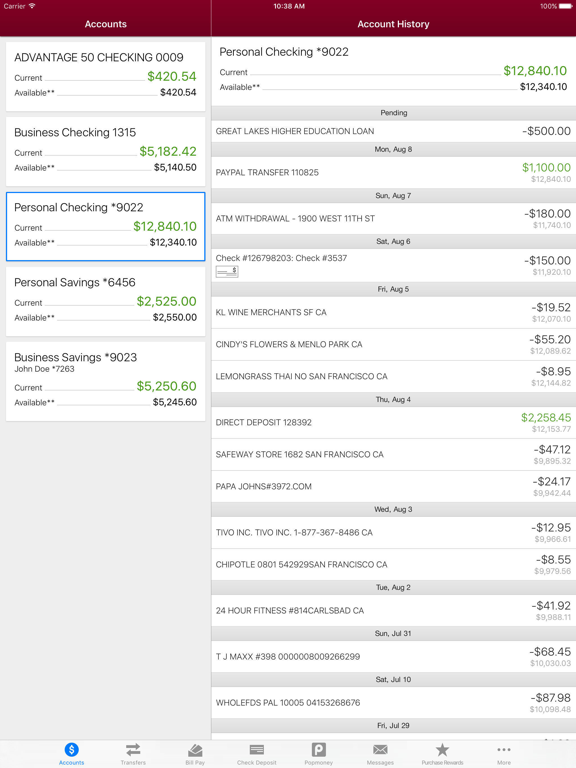Tap the Sat, Aug 6 date header
The image size is (576, 768).
pyautogui.click(x=393, y=241)
